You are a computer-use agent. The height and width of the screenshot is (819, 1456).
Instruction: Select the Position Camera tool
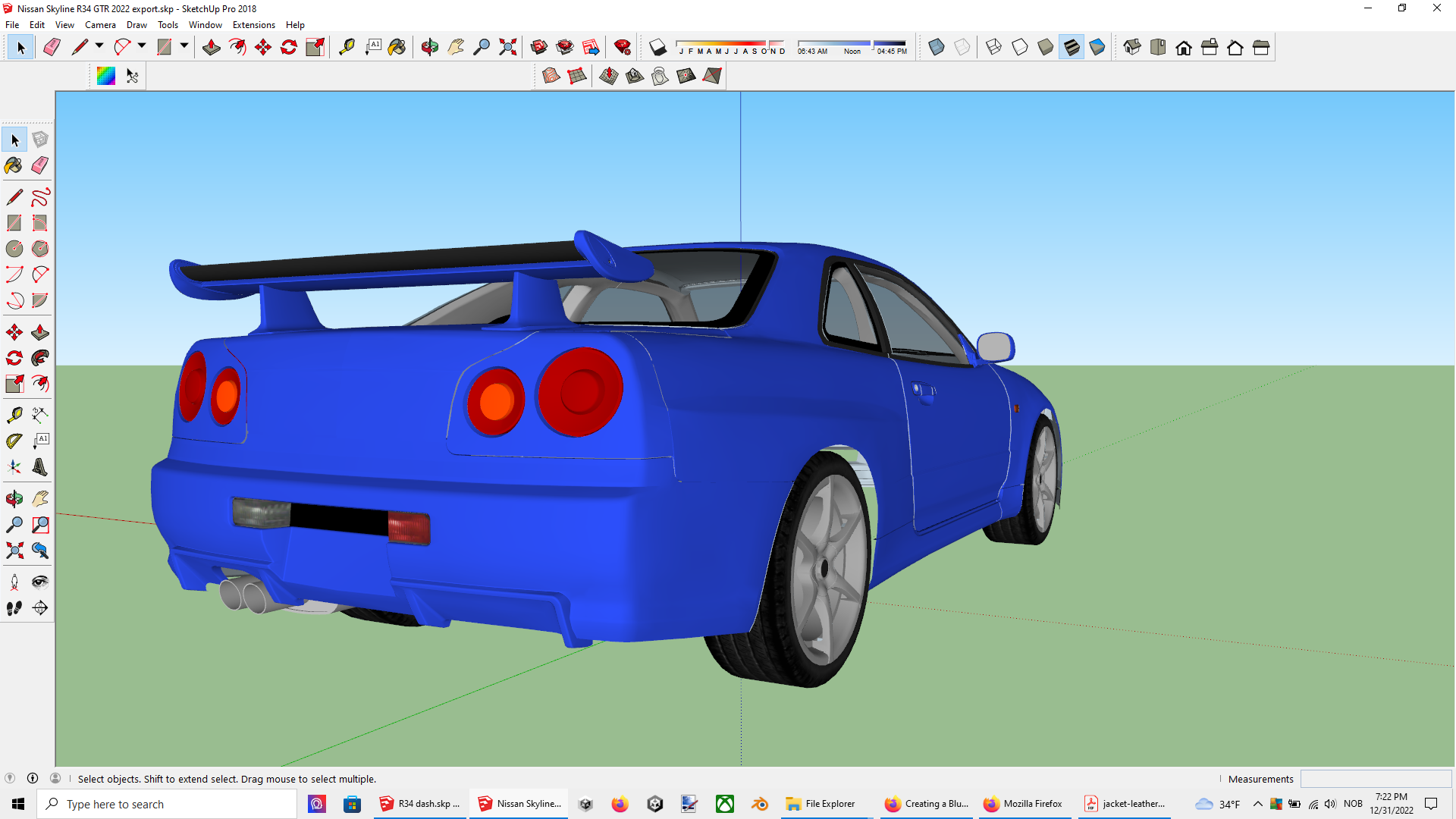[x=14, y=582]
